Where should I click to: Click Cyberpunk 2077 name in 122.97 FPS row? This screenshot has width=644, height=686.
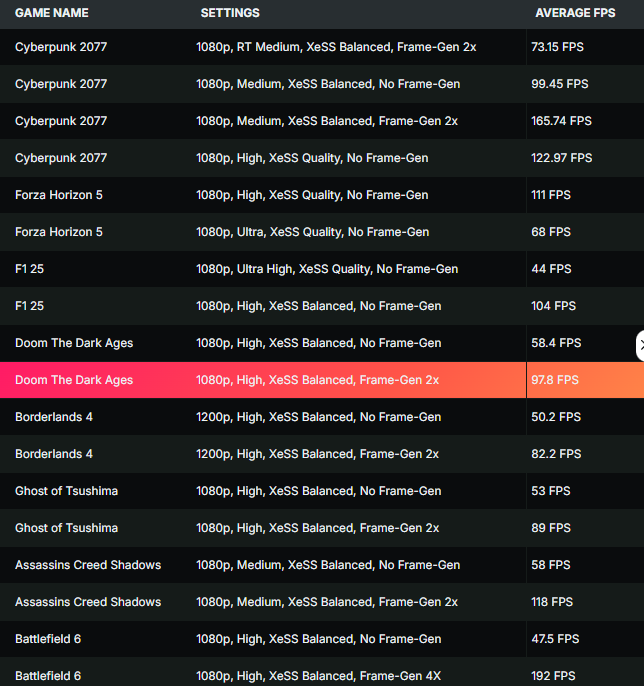(x=61, y=158)
